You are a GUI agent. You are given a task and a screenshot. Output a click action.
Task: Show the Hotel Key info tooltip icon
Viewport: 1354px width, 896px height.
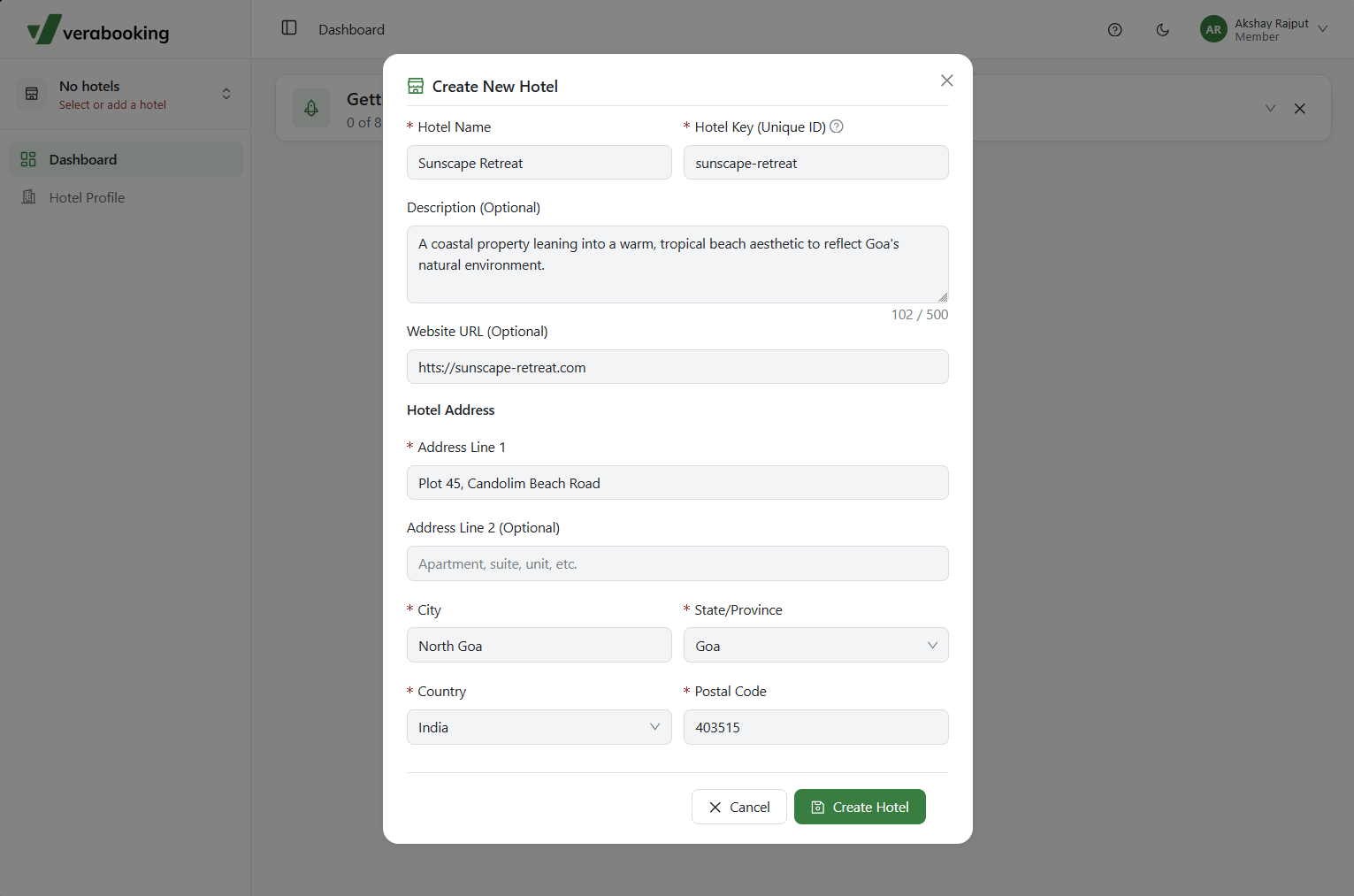[x=837, y=126]
